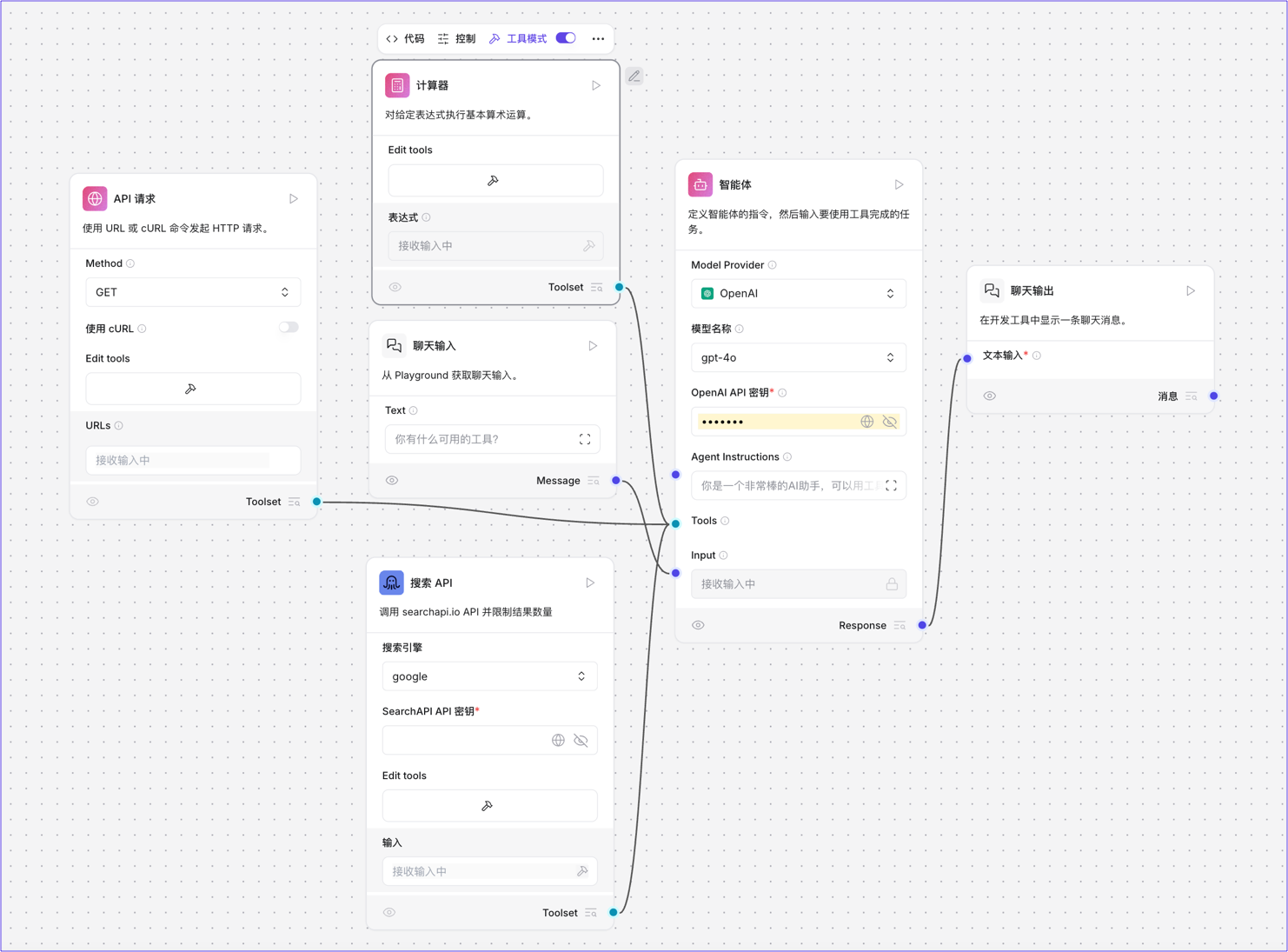This screenshot has width=1288, height=952.
Task: Toggle the 工具模式 switch
Action: pos(566,38)
